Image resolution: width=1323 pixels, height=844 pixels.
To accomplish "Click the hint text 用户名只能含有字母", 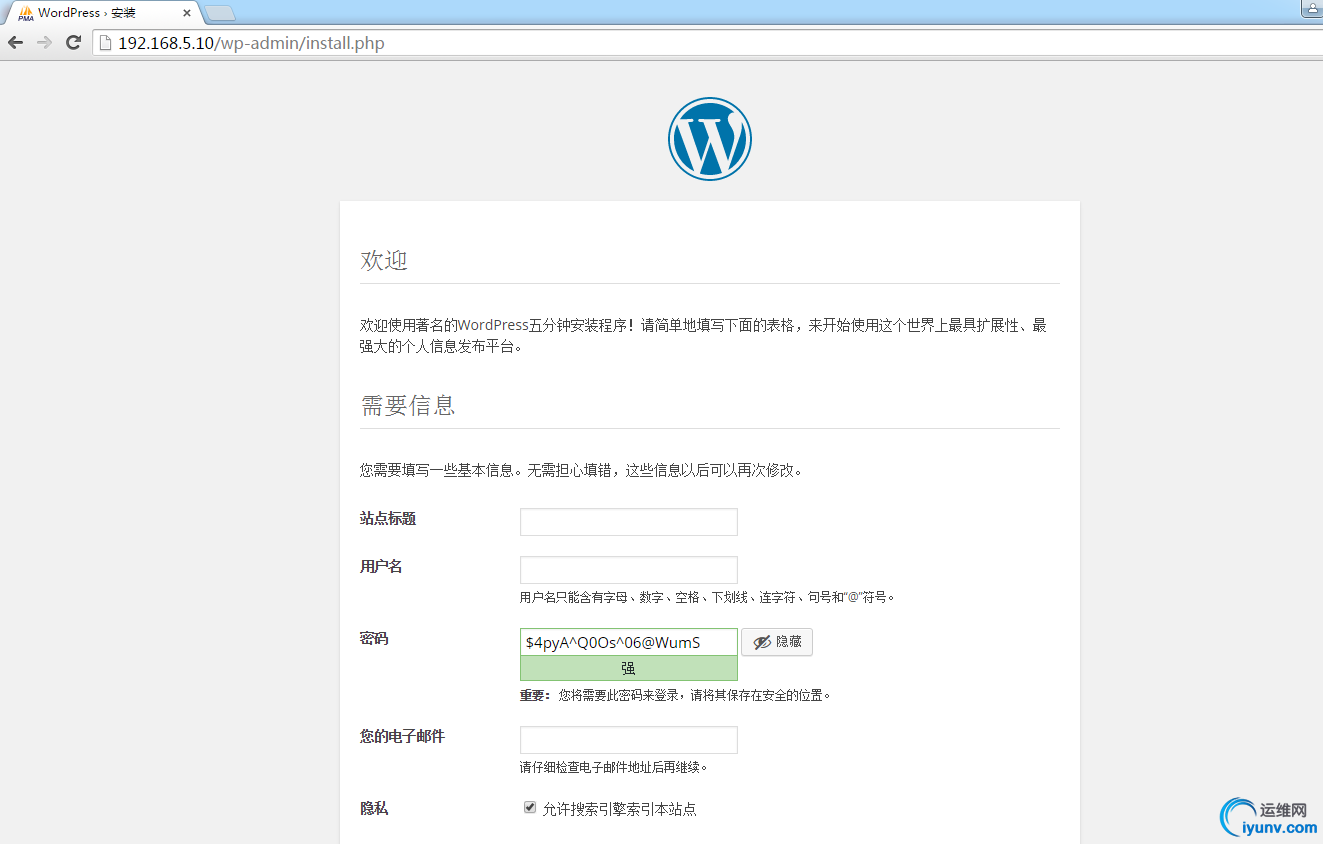I will 707,597.
